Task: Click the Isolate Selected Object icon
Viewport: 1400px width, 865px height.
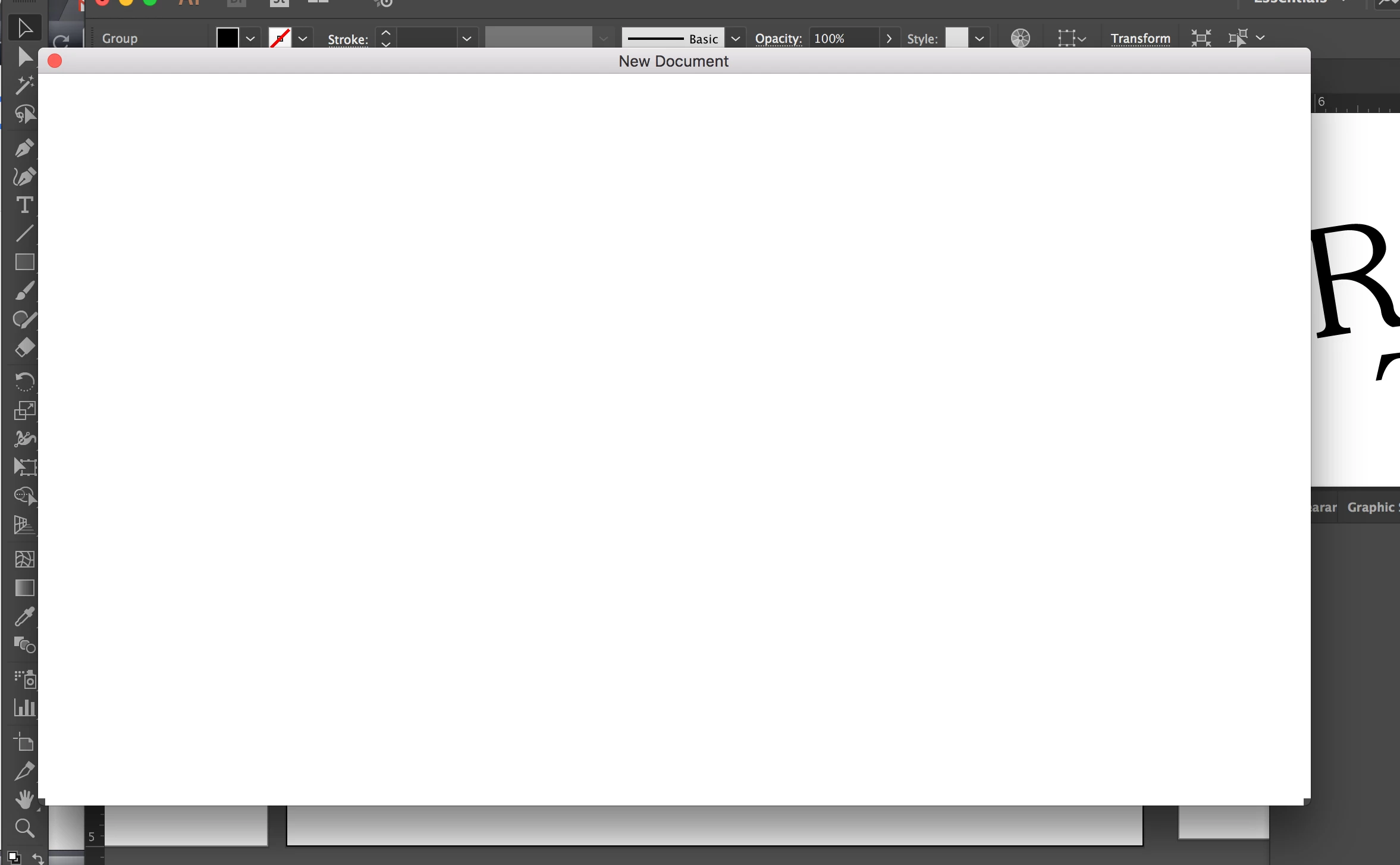Action: coord(1201,39)
